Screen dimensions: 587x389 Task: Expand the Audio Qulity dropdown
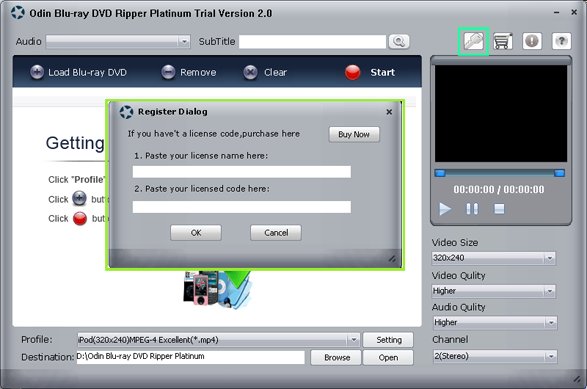(495, 322)
